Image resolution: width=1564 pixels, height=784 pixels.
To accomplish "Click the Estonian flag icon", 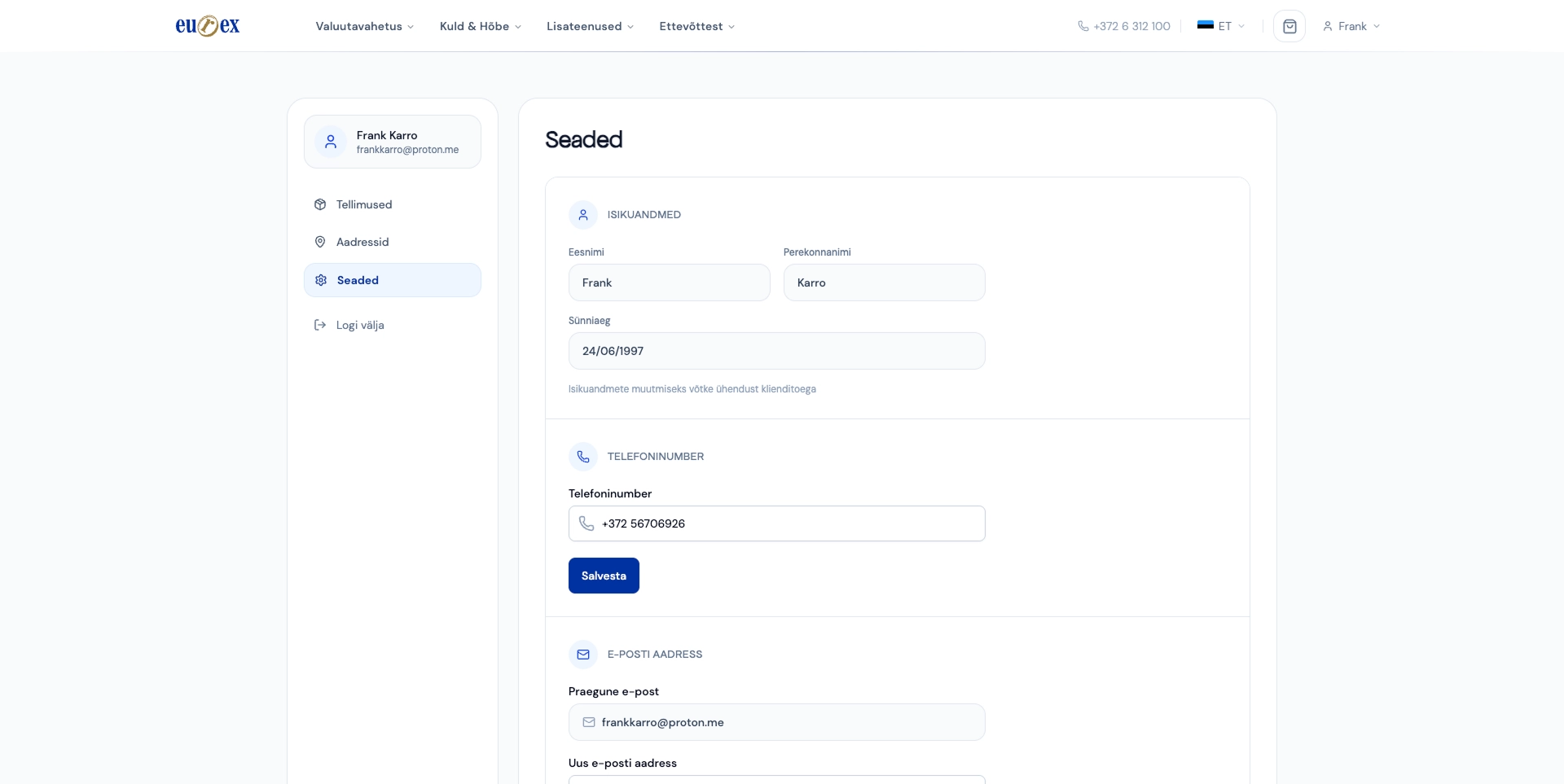I will coord(1206,25).
